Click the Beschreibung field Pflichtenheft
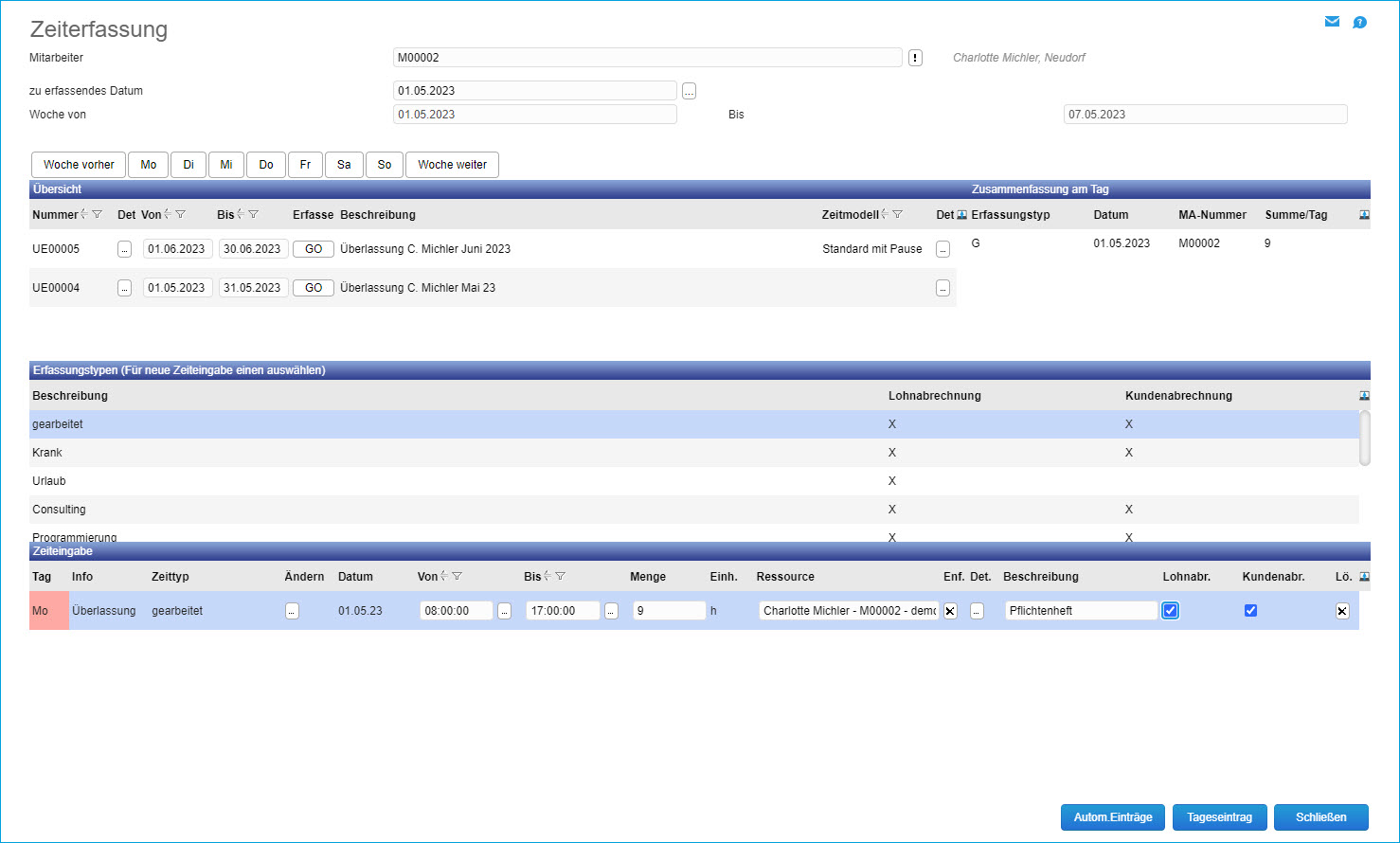The height and width of the screenshot is (843, 1400). pos(1082,611)
